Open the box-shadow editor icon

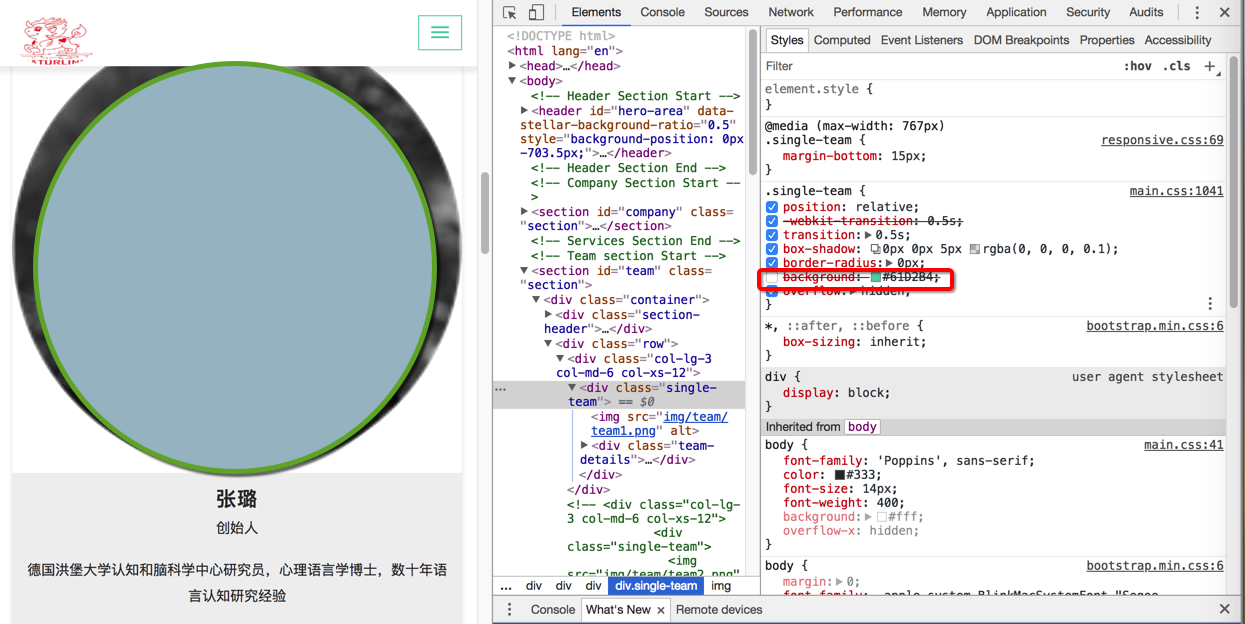click(875, 249)
